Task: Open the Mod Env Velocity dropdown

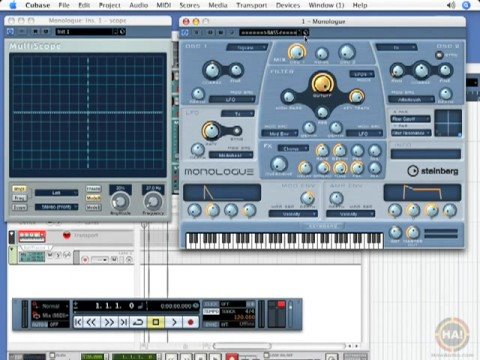Action: tap(293, 214)
